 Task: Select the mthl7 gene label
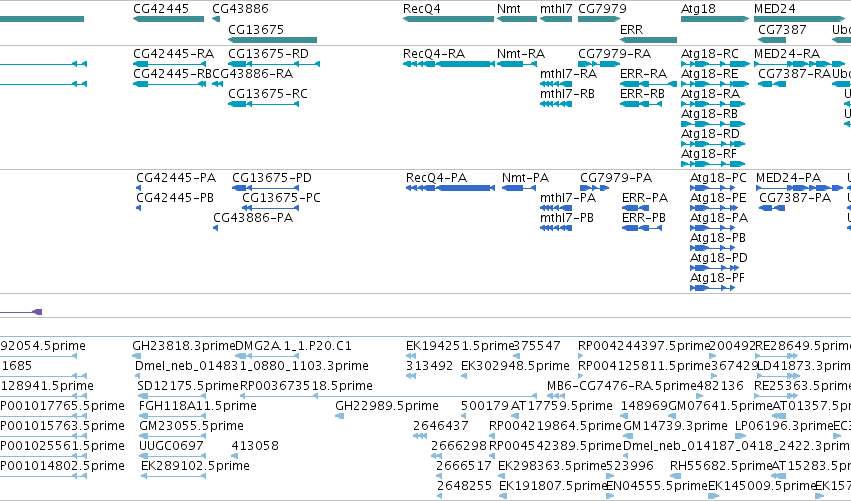coord(556,9)
